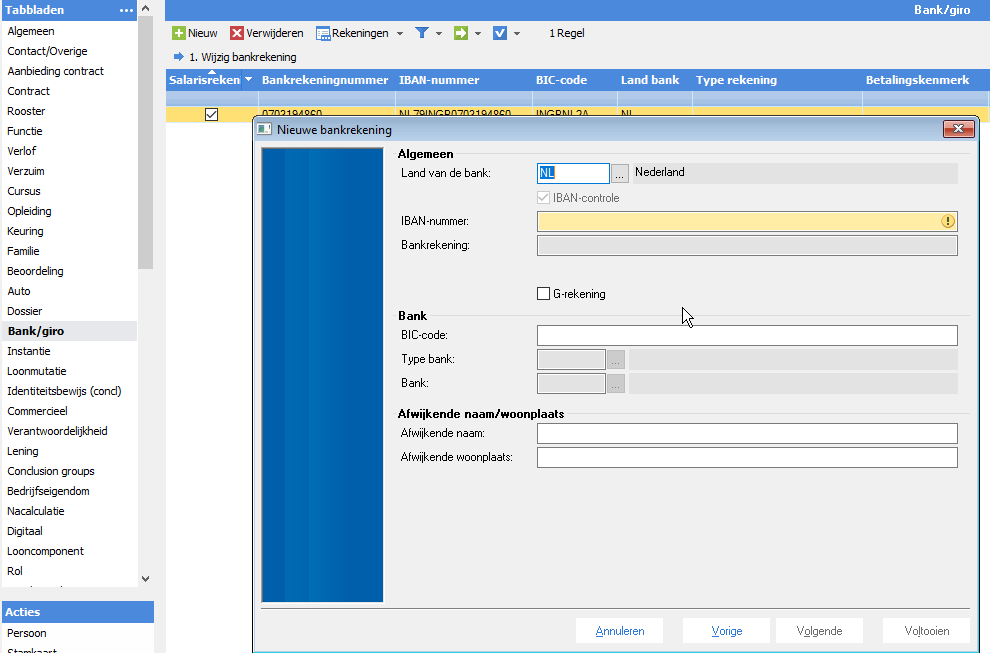This screenshot has height=653, width=990.
Task: Open the Bank/giro tab
Action: (x=36, y=331)
